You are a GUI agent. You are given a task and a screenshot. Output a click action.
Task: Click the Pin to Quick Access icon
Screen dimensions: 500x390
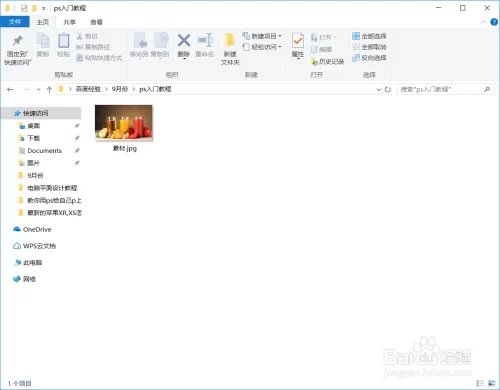(17, 41)
